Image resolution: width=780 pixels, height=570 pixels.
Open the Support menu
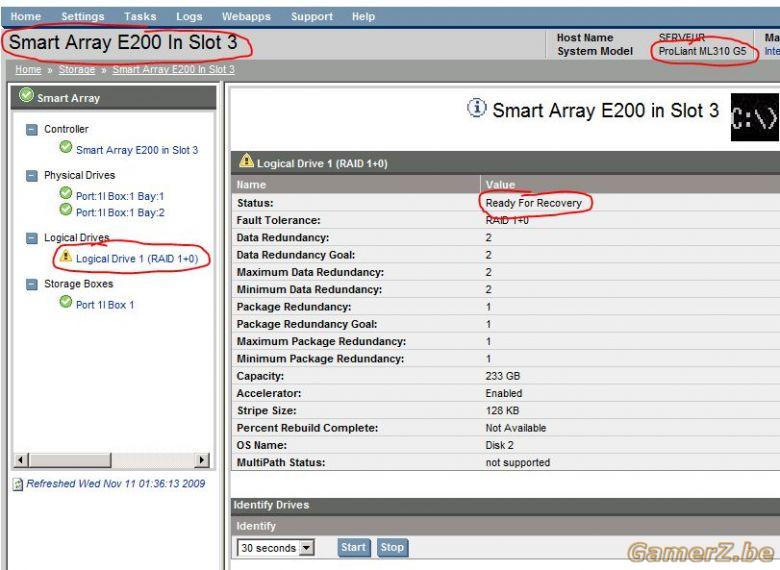pyautogui.click(x=311, y=16)
